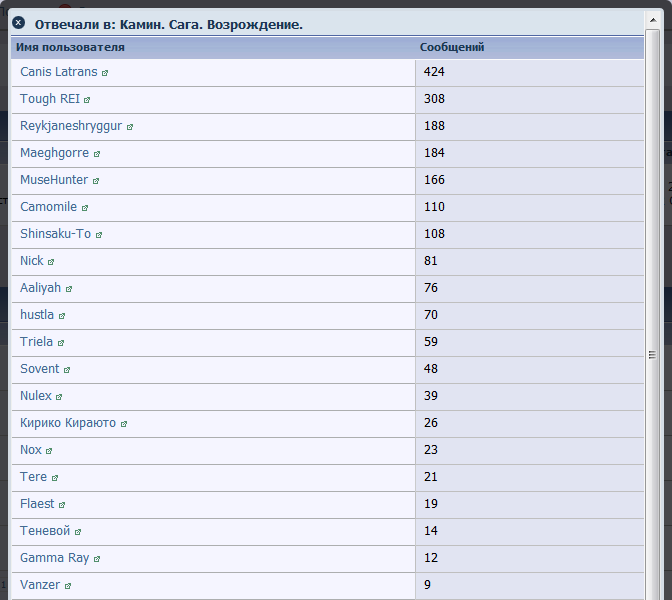Viewport: 672px width, 600px height.
Task: Close the 'Отвечали в' popup dialog
Action: [x=18, y=22]
